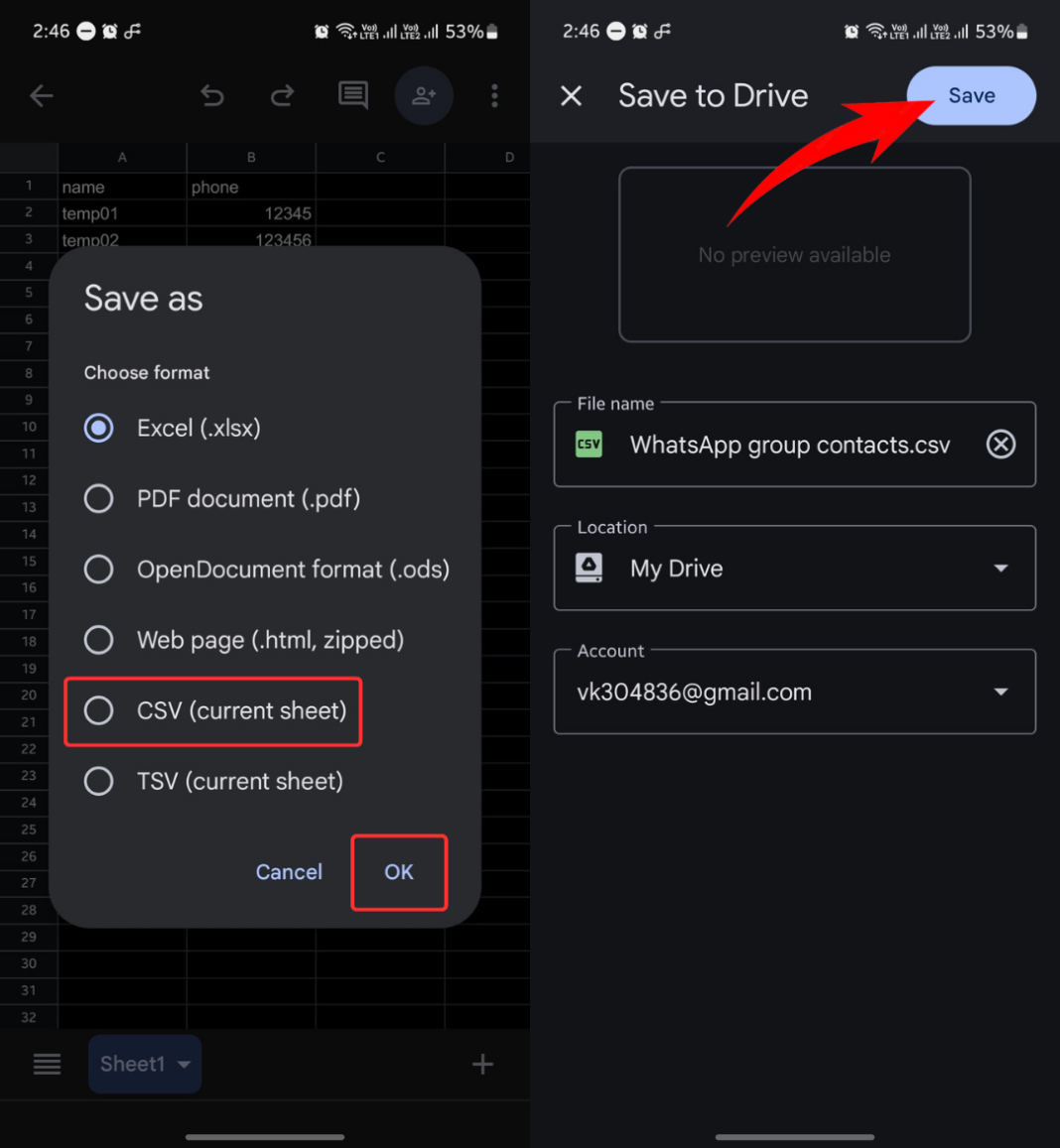Select the CSV (current sheet) format
The image size is (1060, 1148).
click(x=98, y=710)
